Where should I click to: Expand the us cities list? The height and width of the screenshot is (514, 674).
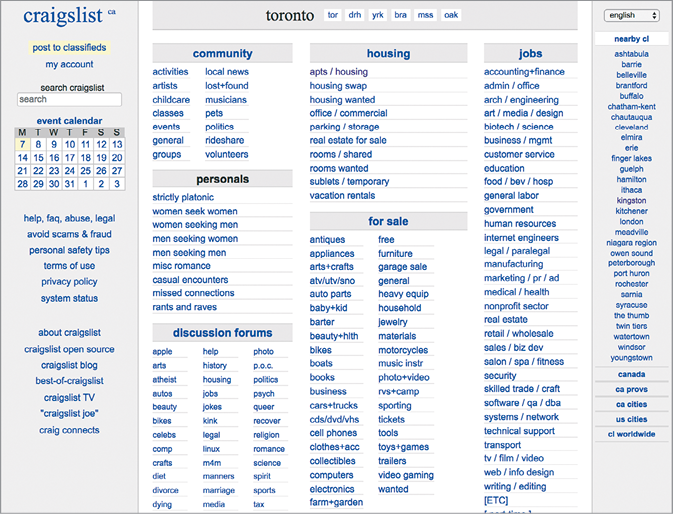click(x=632, y=419)
